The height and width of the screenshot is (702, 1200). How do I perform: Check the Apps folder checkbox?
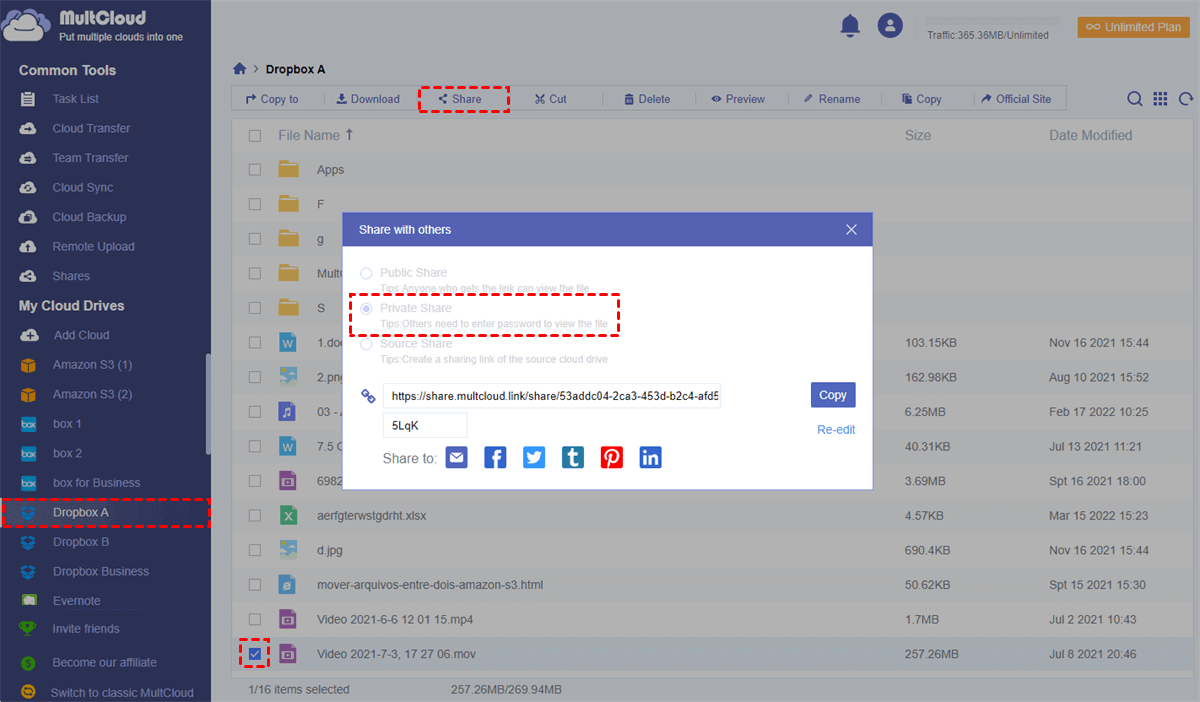[255, 170]
